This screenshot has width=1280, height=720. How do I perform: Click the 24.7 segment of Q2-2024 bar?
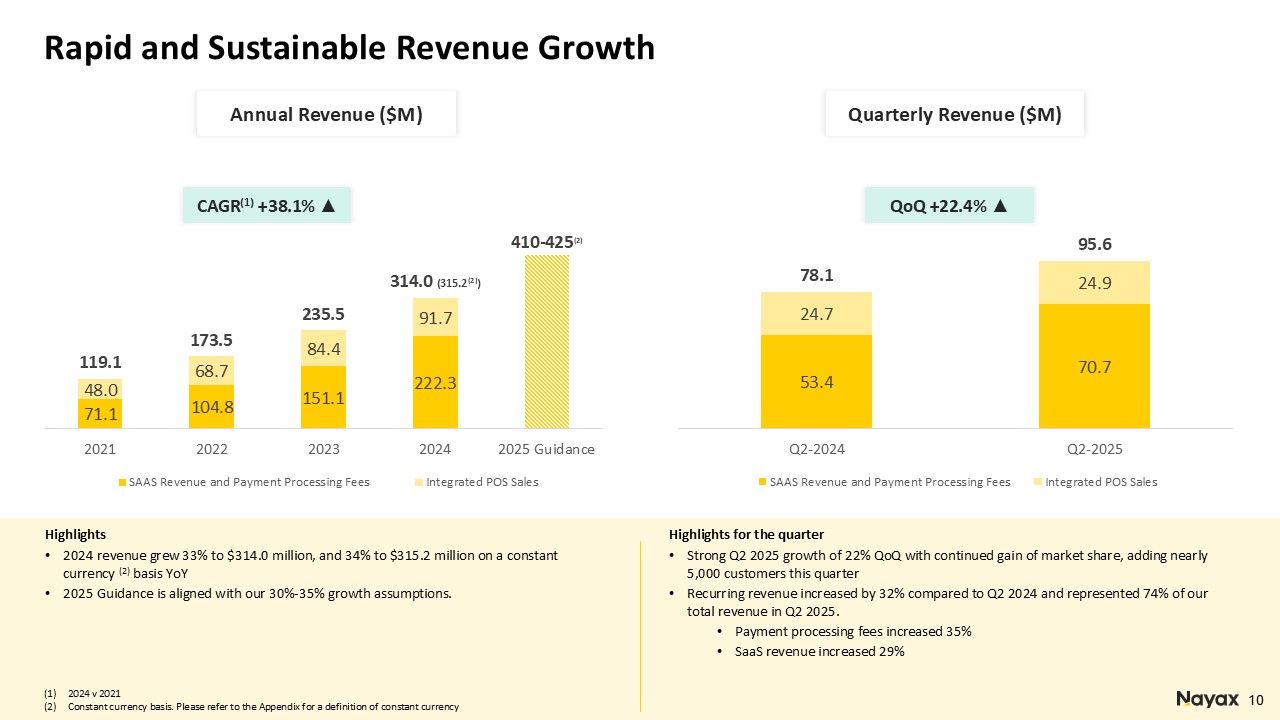click(x=816, y=314)
